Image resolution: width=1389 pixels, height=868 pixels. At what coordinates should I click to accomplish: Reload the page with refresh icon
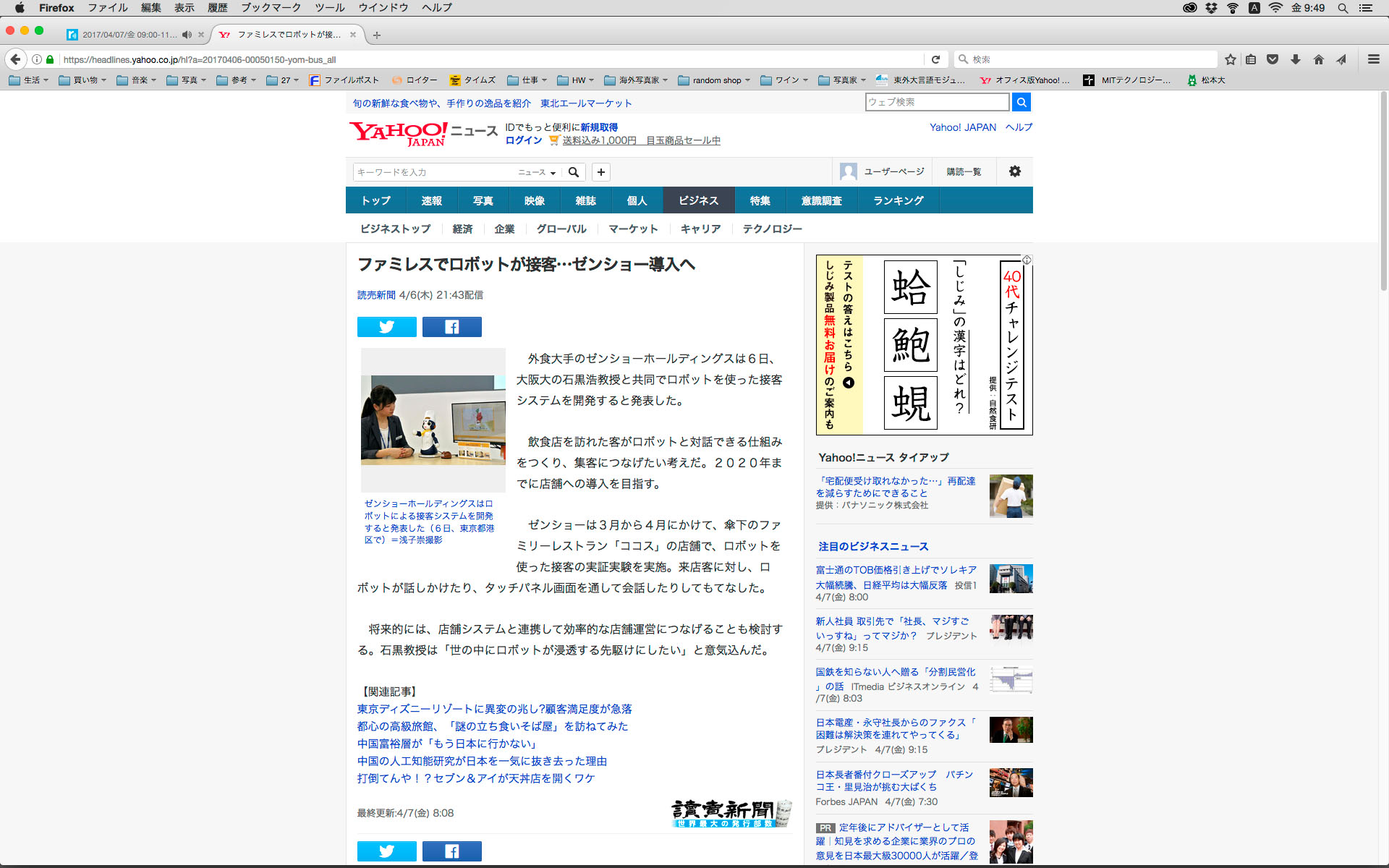(x=935, y=59)
